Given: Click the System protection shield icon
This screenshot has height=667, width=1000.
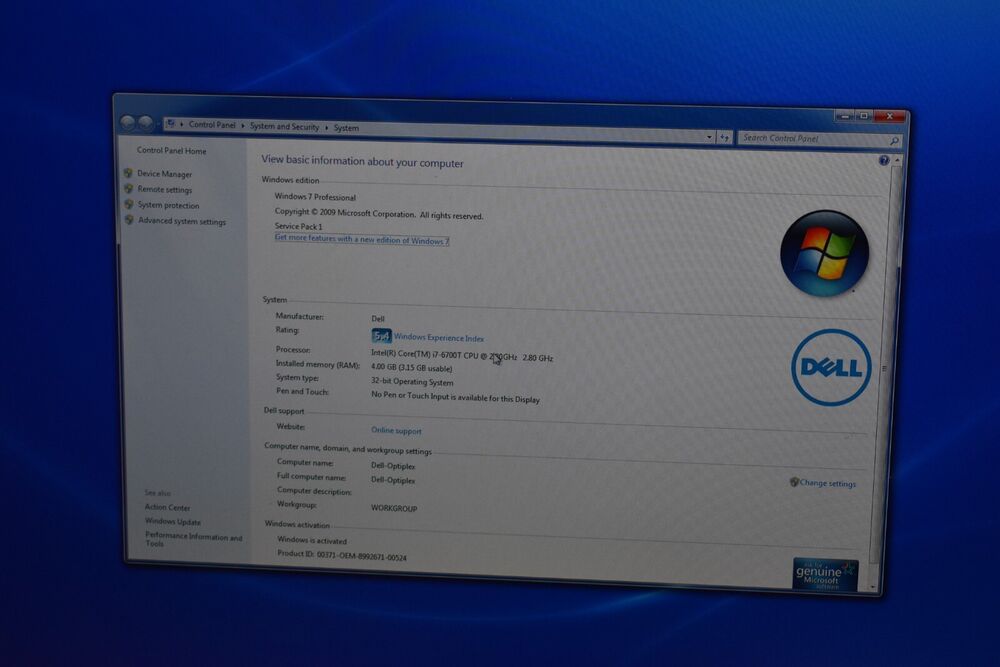Looking at the screenshot, I should [x=129, y=204].
